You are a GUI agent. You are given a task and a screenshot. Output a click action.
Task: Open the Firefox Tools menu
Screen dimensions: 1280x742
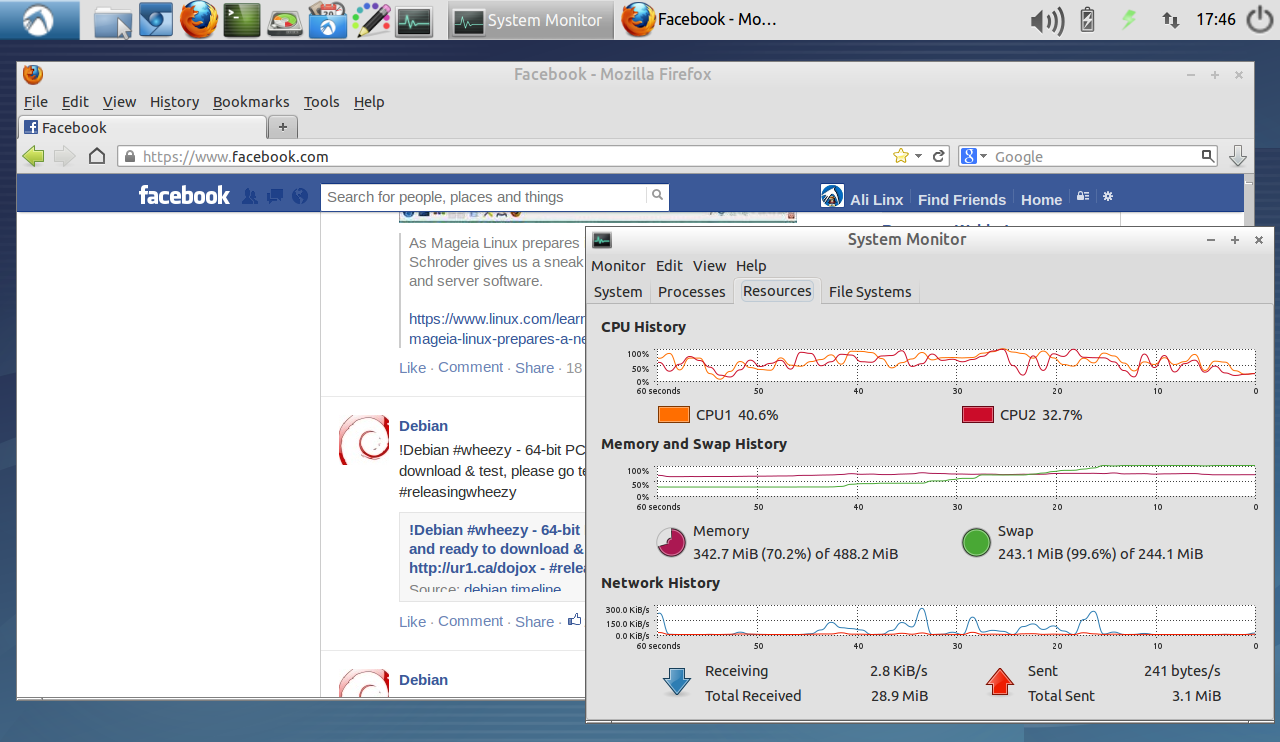[x=322, y=102]
